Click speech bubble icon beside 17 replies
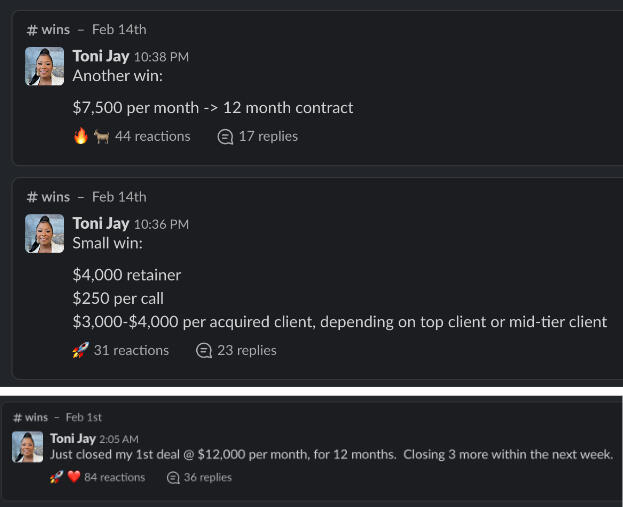Image resolution: width=623 pixels, height=507 pixels. pos(225,136)
